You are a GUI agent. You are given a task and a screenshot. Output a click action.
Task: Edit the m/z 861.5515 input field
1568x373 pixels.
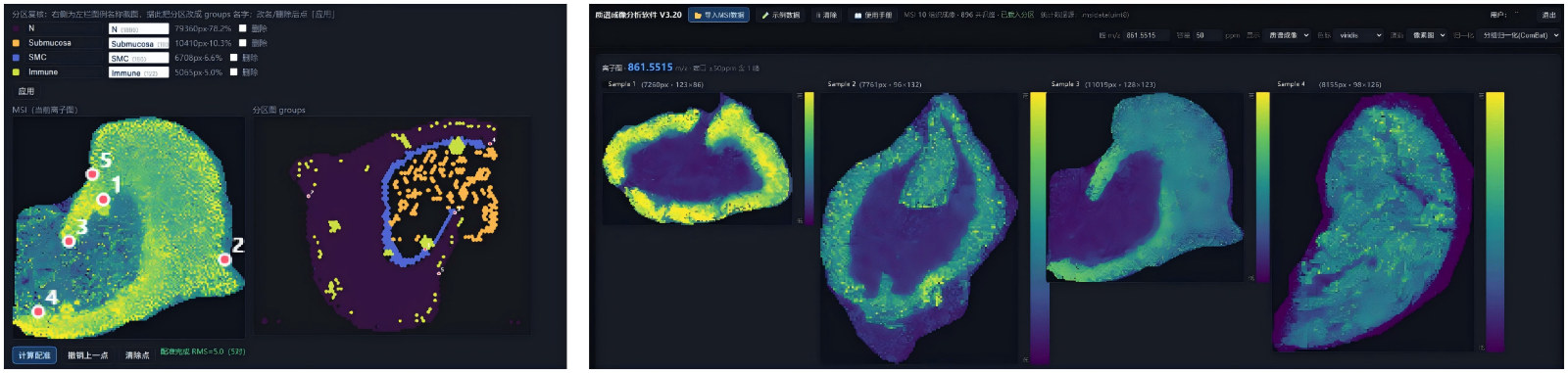1147,35
